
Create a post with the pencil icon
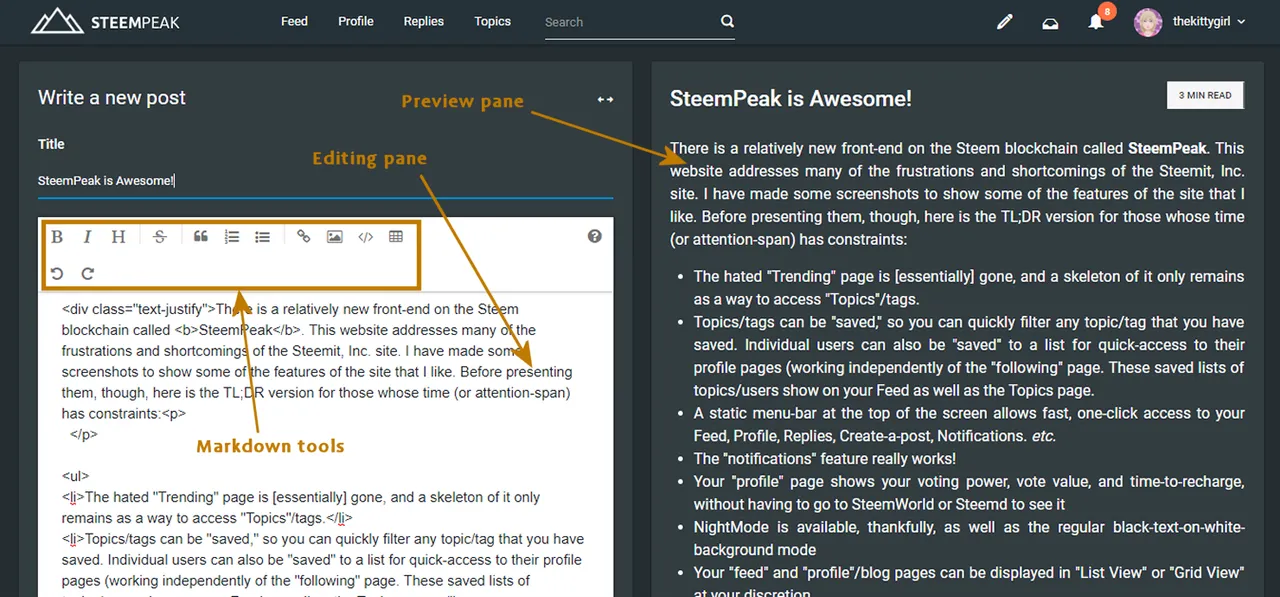pyautogui.click(x=1005, y=21)
